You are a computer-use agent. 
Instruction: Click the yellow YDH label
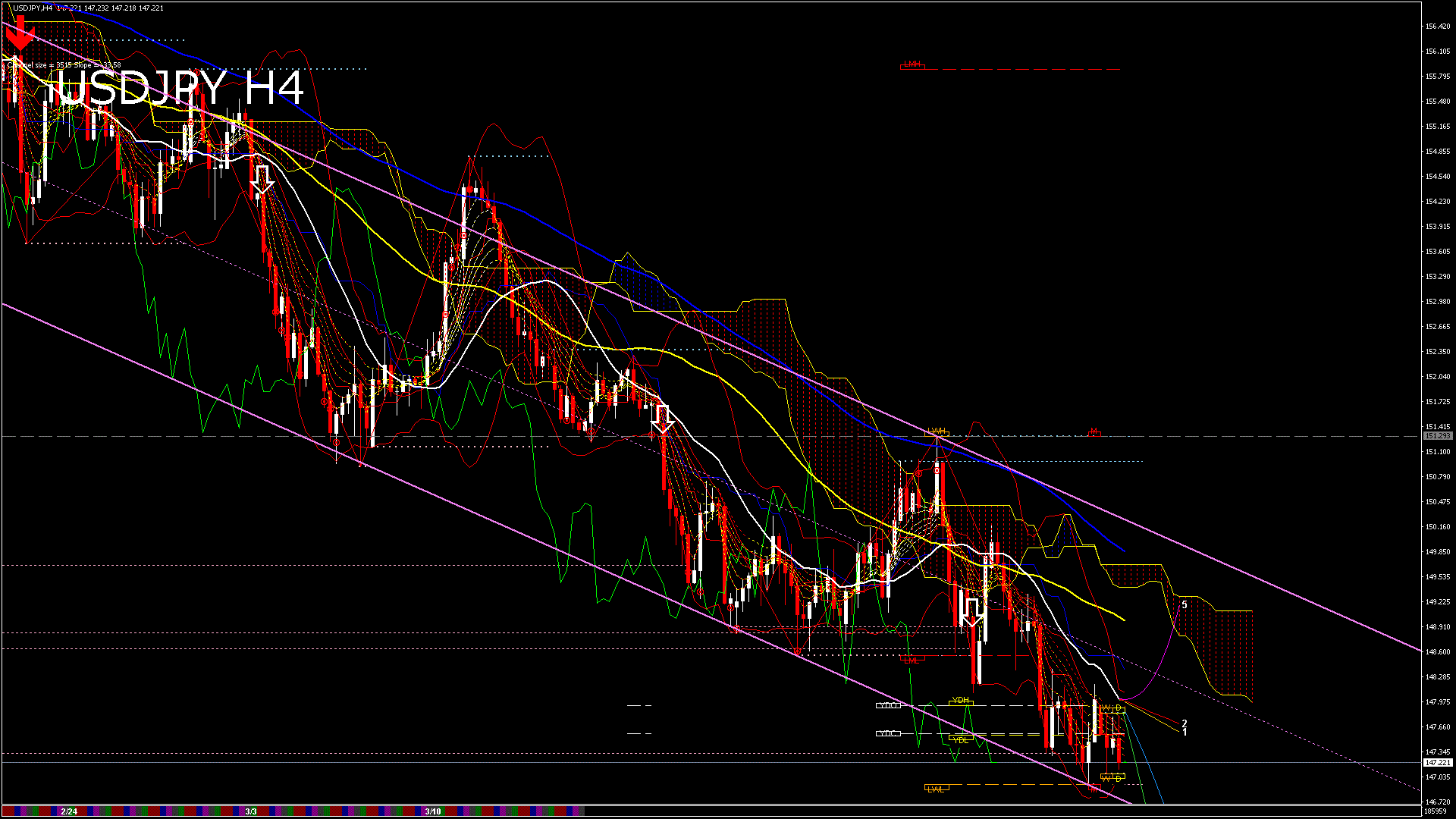click(961, 701)
